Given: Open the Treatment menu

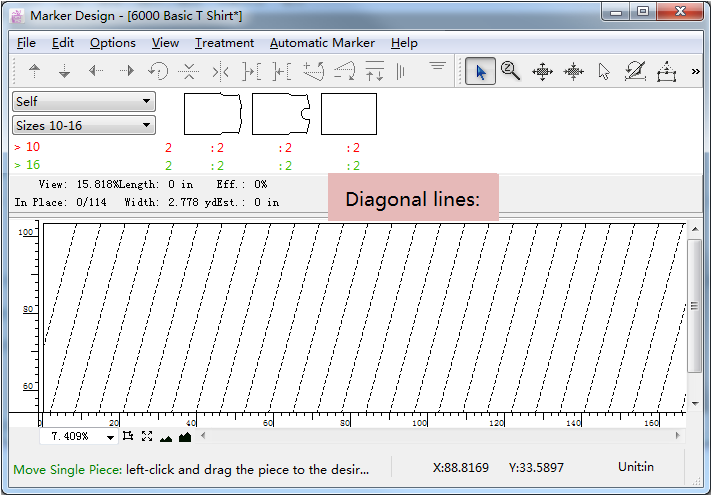Looking at the screenshot, I should [224, 43].
